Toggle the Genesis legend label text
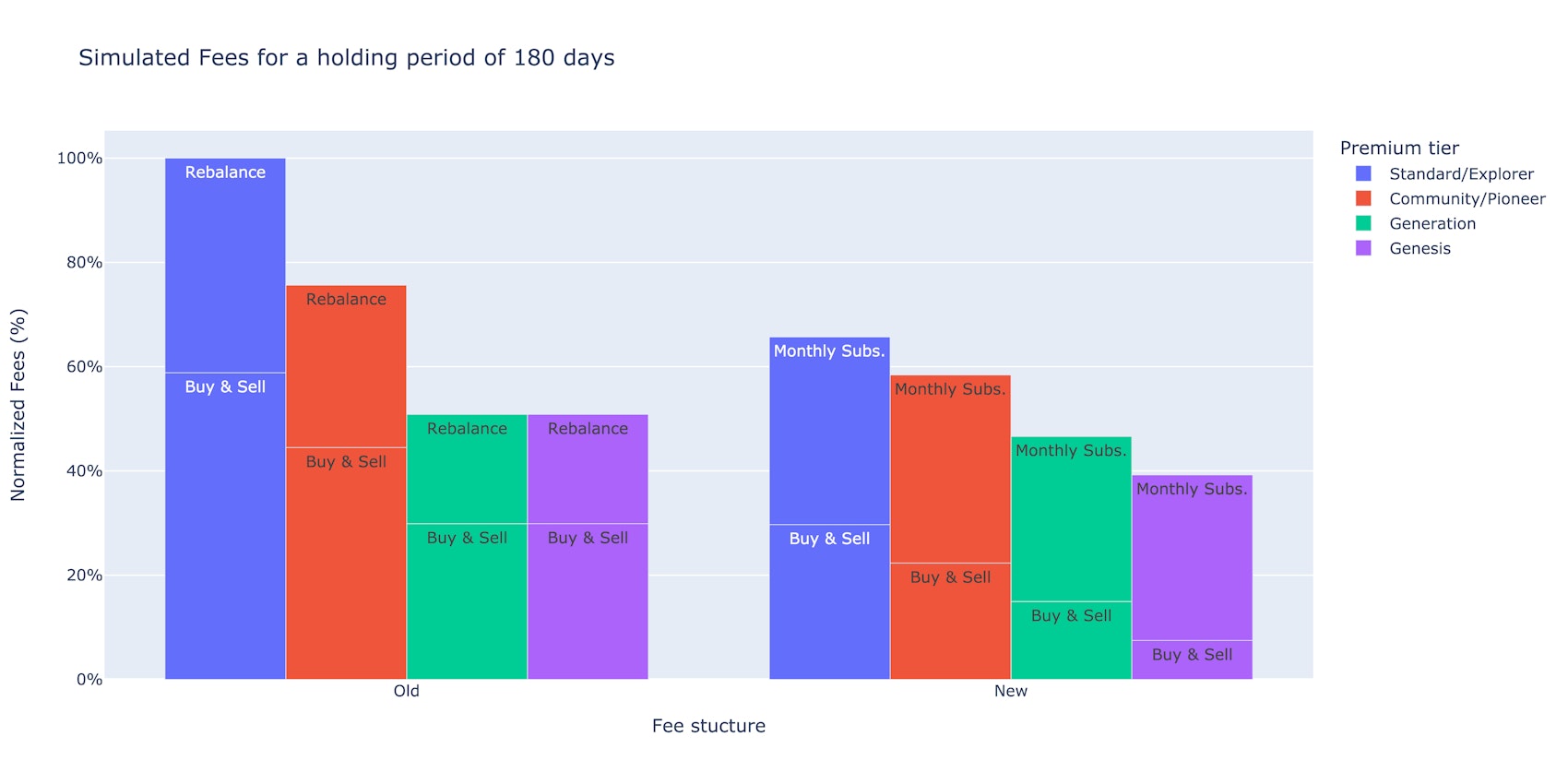This screenshot has height=784, width=1568. click(1420, 249)
